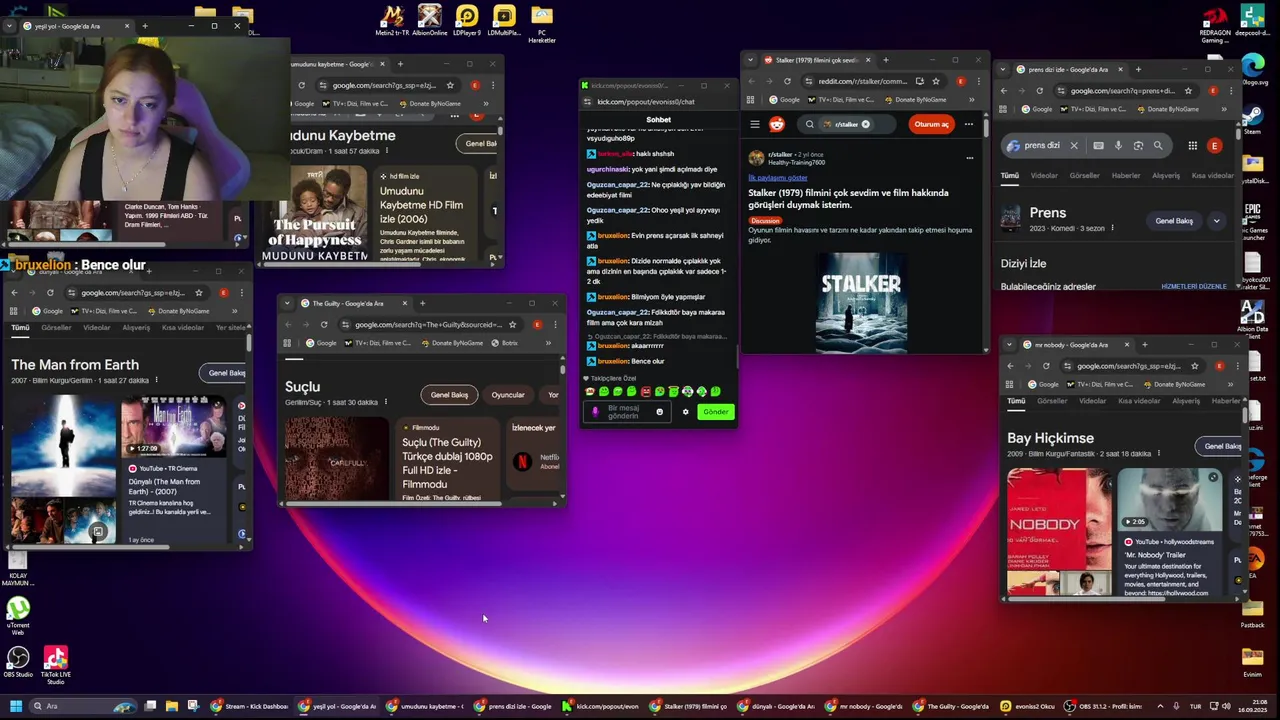Play the 'Mr. Nobody' Trailer video thumbnail
The width and height of the screenshot is (1280, 720).
(x=1169, y=499)
